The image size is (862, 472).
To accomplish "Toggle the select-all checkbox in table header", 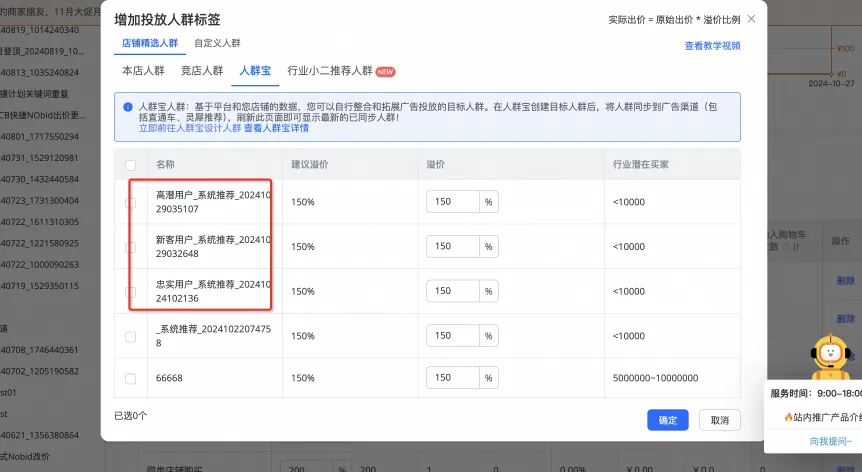I will click(131, 164).
